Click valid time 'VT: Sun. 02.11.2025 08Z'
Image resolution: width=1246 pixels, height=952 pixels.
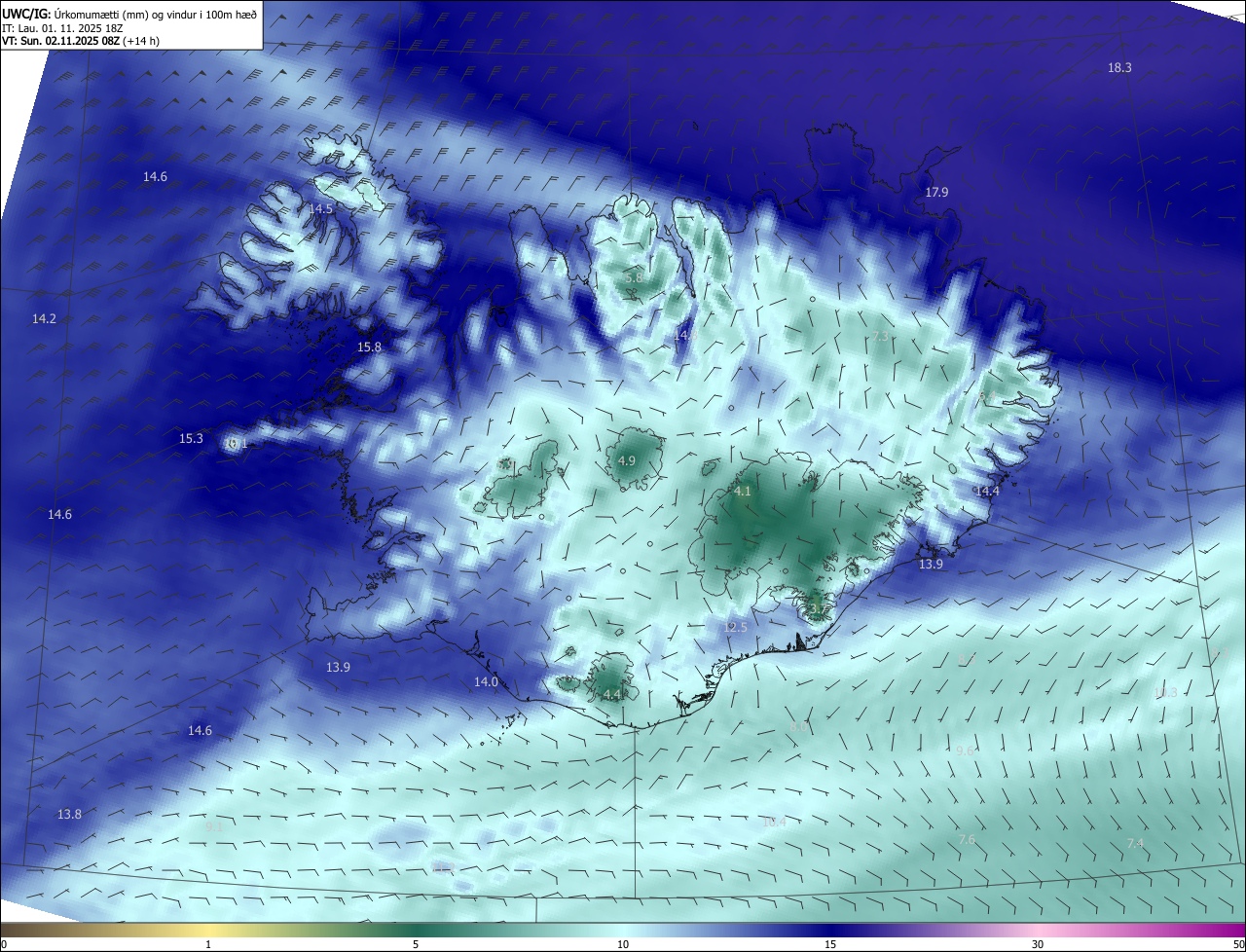60,42
